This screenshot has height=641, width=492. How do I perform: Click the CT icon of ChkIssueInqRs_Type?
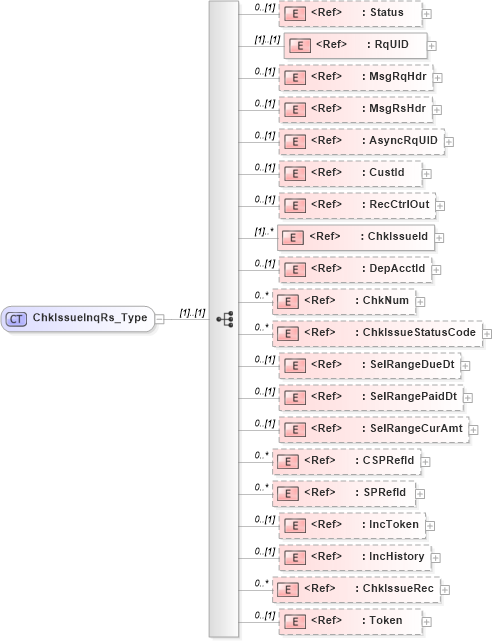[16, 319]
